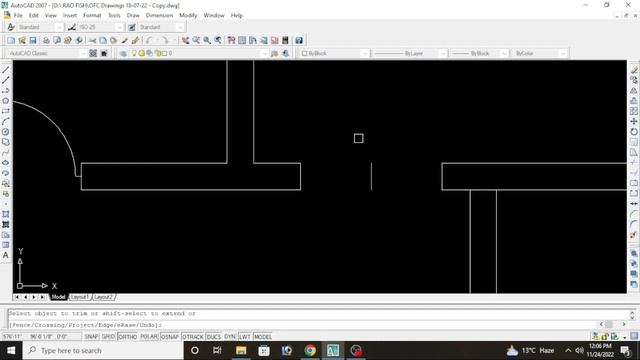This screenshot has width=640, height=360.
Task: Click the Zoom Previous icon
Action: point(218,40)
